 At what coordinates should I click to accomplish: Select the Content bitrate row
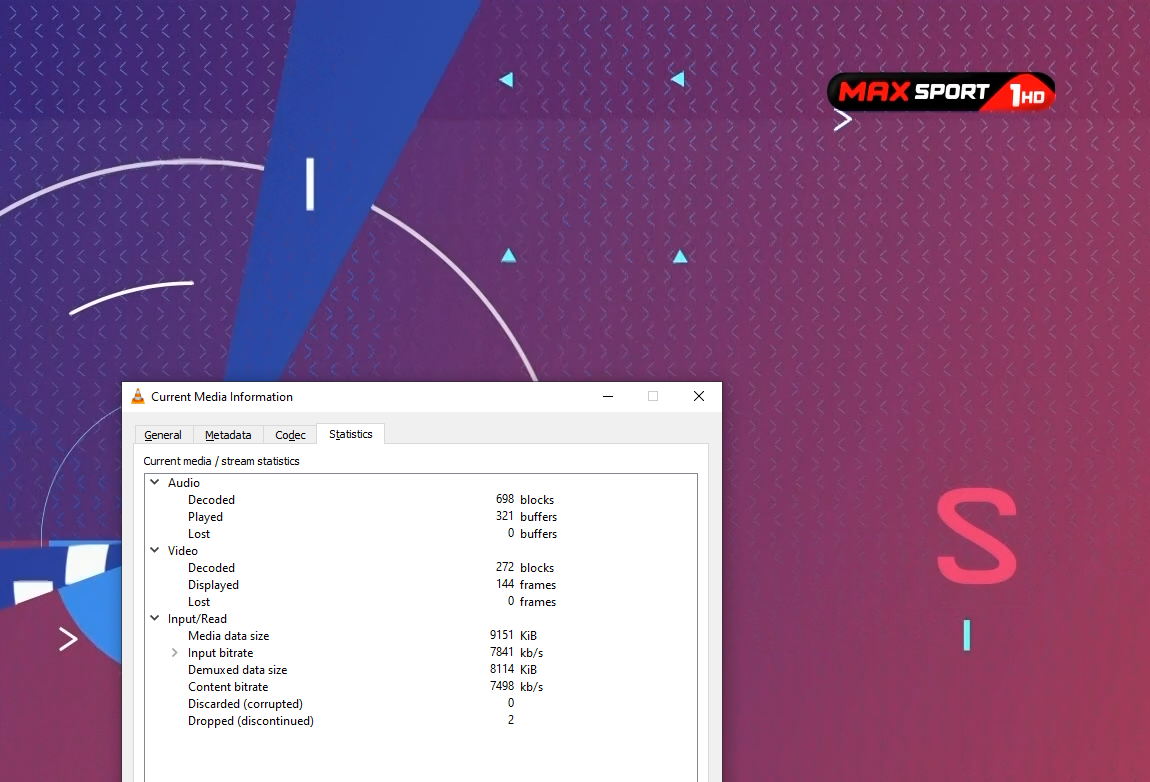click(x=421, y=687)
